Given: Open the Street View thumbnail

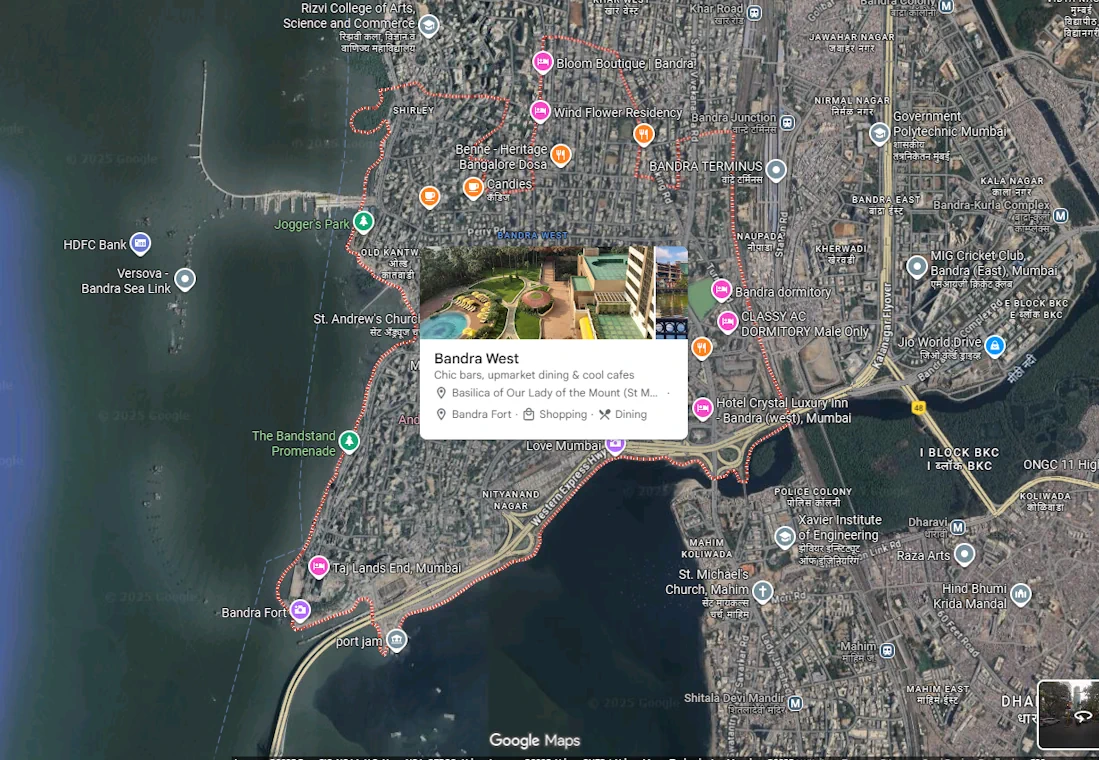Looking at the screenshot, I should 1068,714.
